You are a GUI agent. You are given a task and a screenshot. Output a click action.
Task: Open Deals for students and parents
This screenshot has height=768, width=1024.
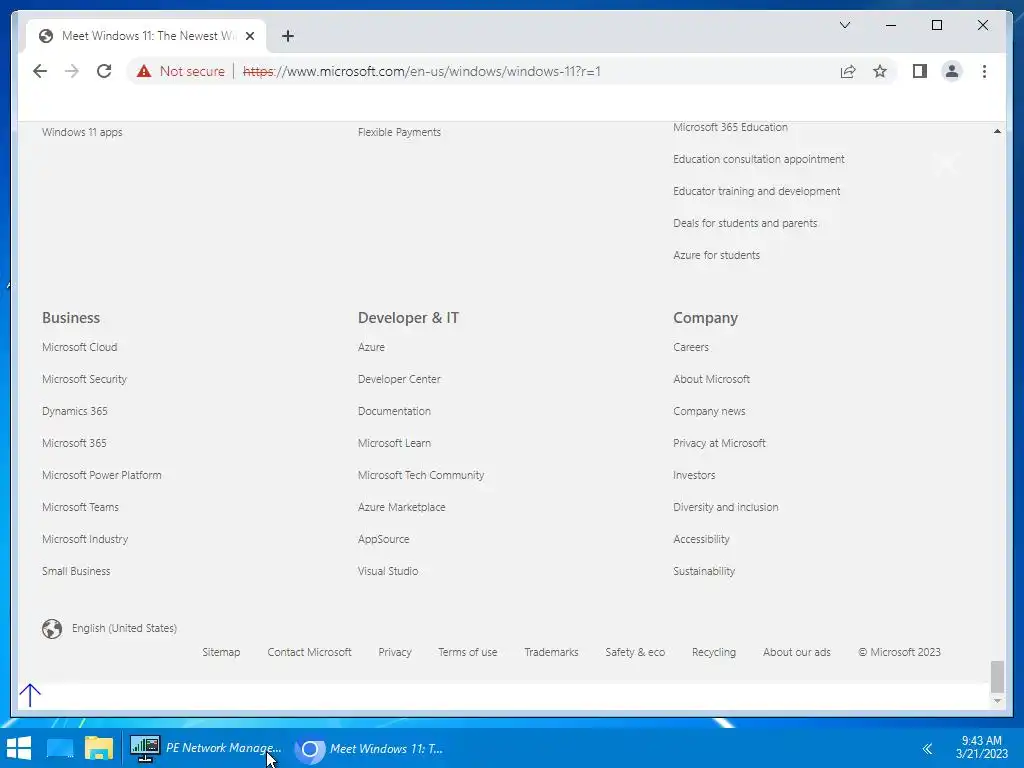(745, 223)
